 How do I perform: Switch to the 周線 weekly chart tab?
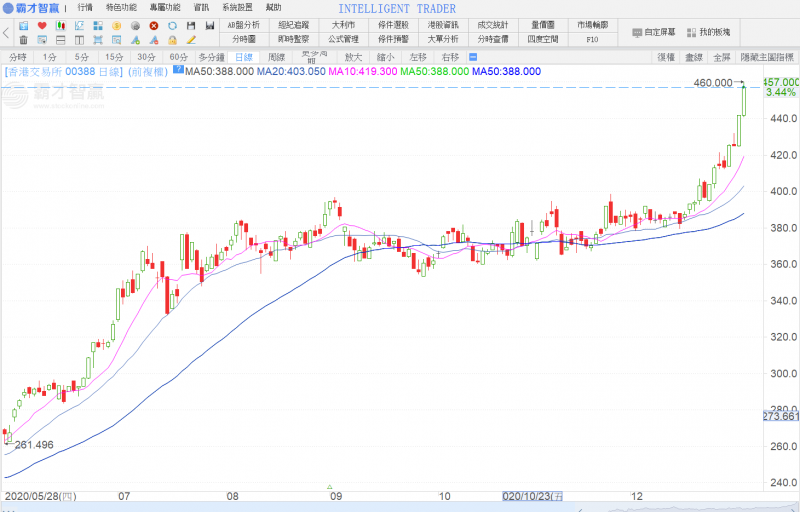pyautogui.click(x=277, y=58)
